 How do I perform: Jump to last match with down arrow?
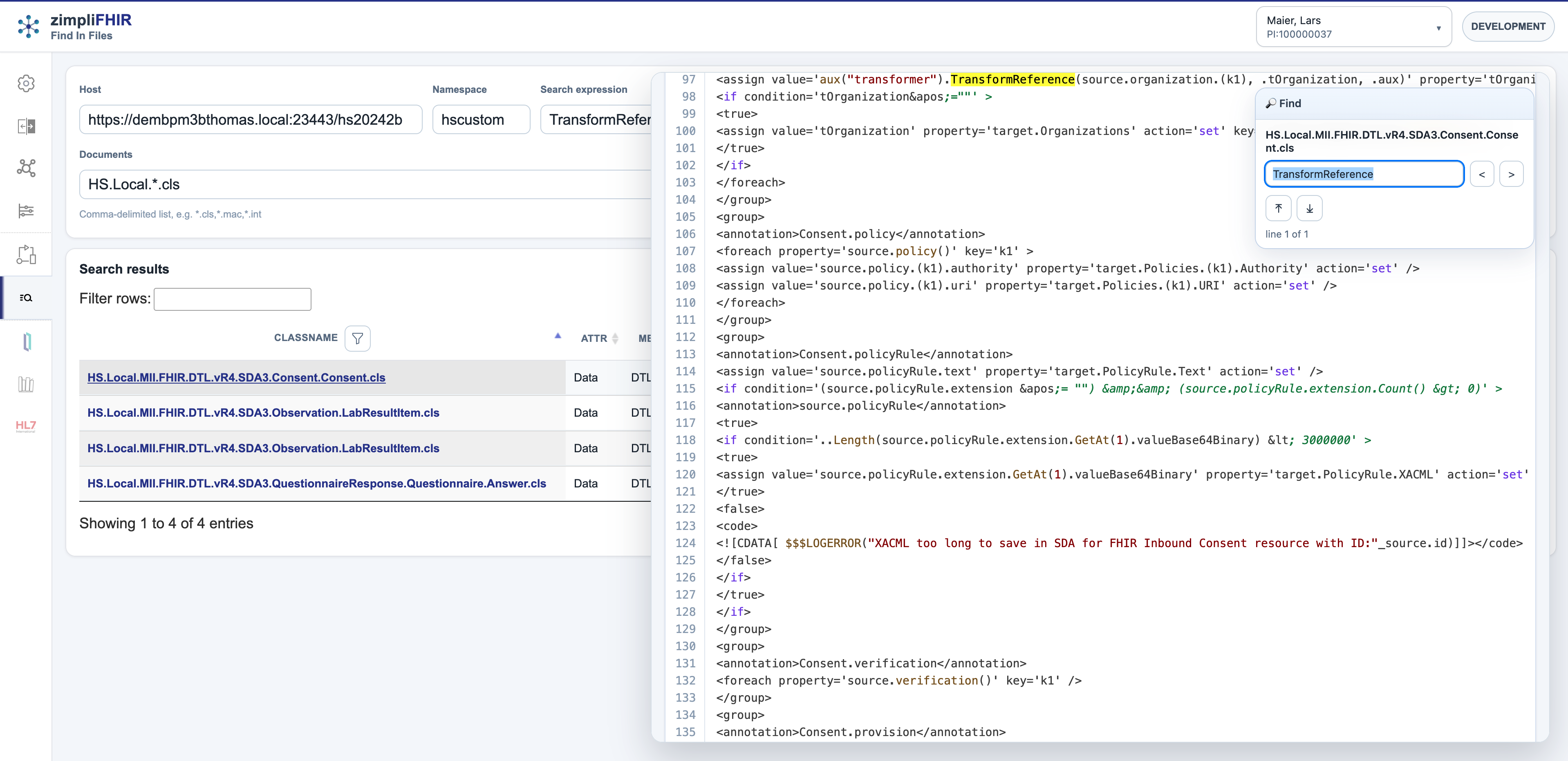1309,208
